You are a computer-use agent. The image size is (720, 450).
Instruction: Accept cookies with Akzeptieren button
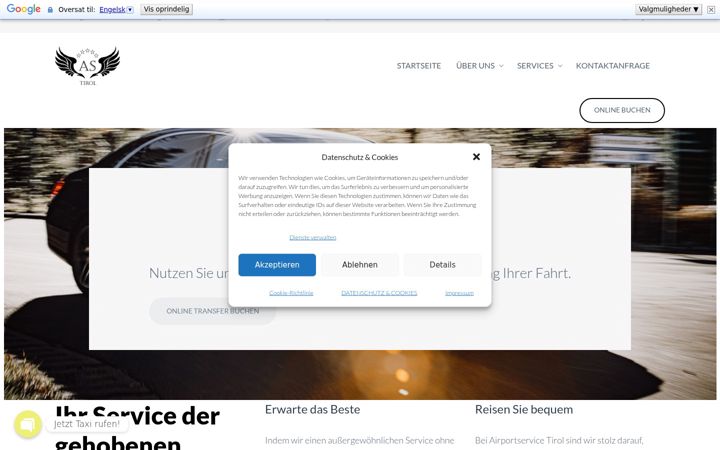[x=277, y=265]
